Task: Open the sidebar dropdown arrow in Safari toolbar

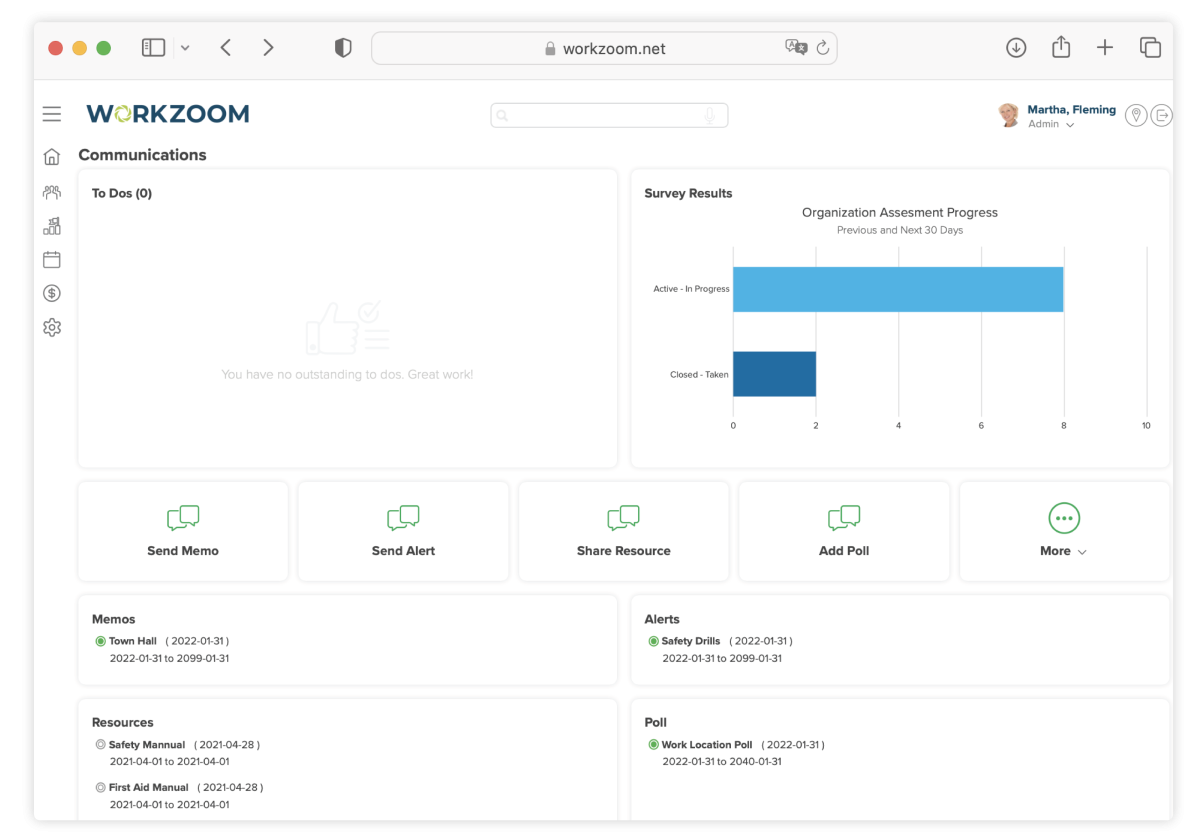Action: [185, 47]
